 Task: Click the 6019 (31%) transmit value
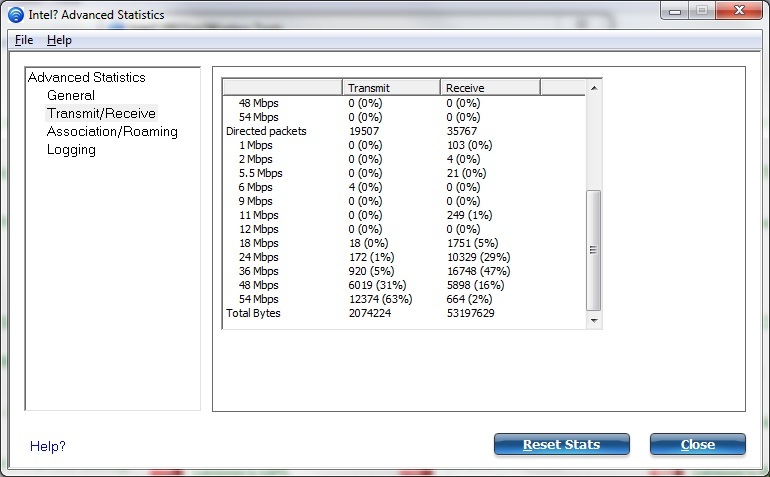pos(377,285)
